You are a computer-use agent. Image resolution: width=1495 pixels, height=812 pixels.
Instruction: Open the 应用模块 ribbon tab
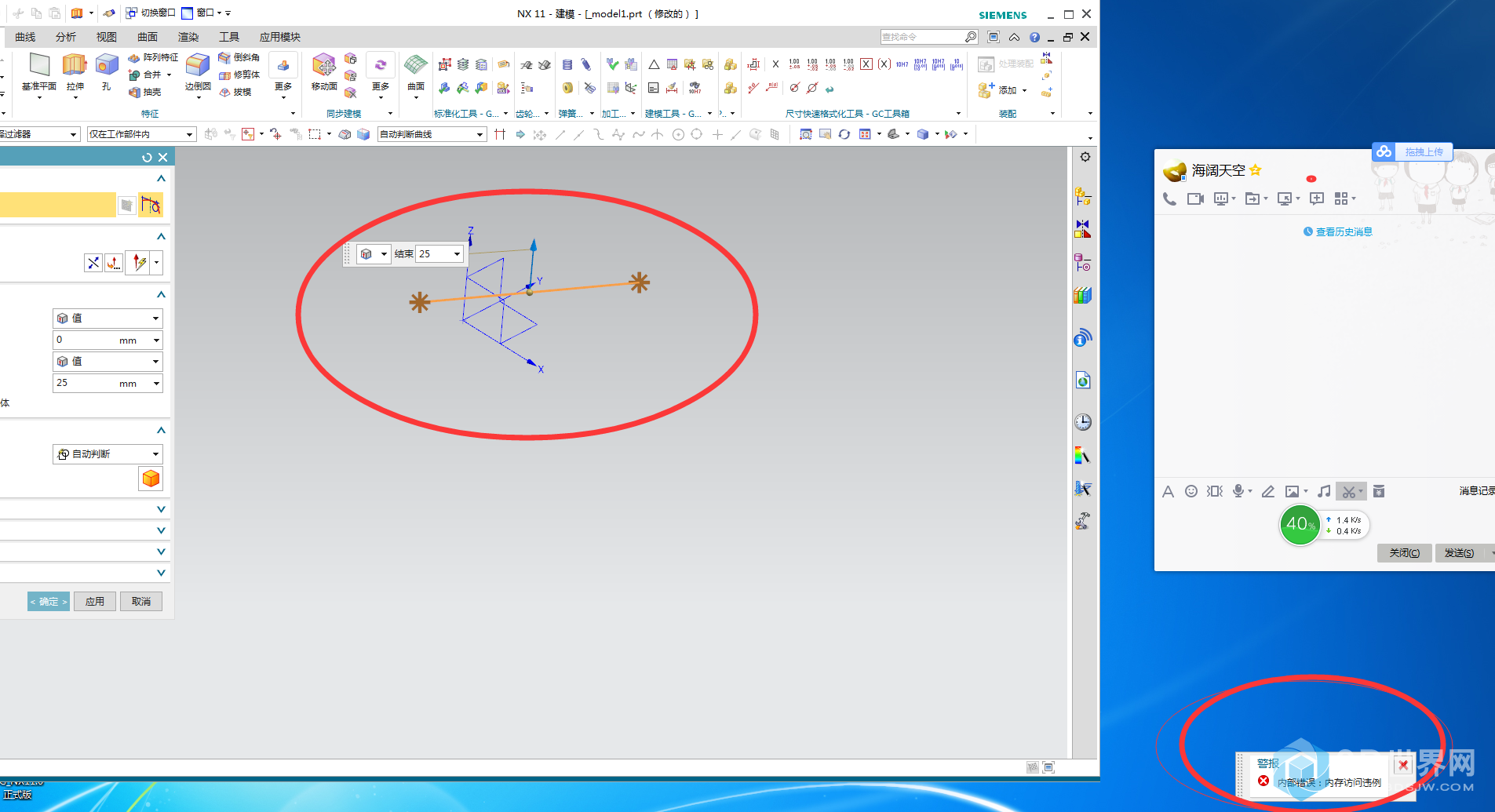pos(280,37)
